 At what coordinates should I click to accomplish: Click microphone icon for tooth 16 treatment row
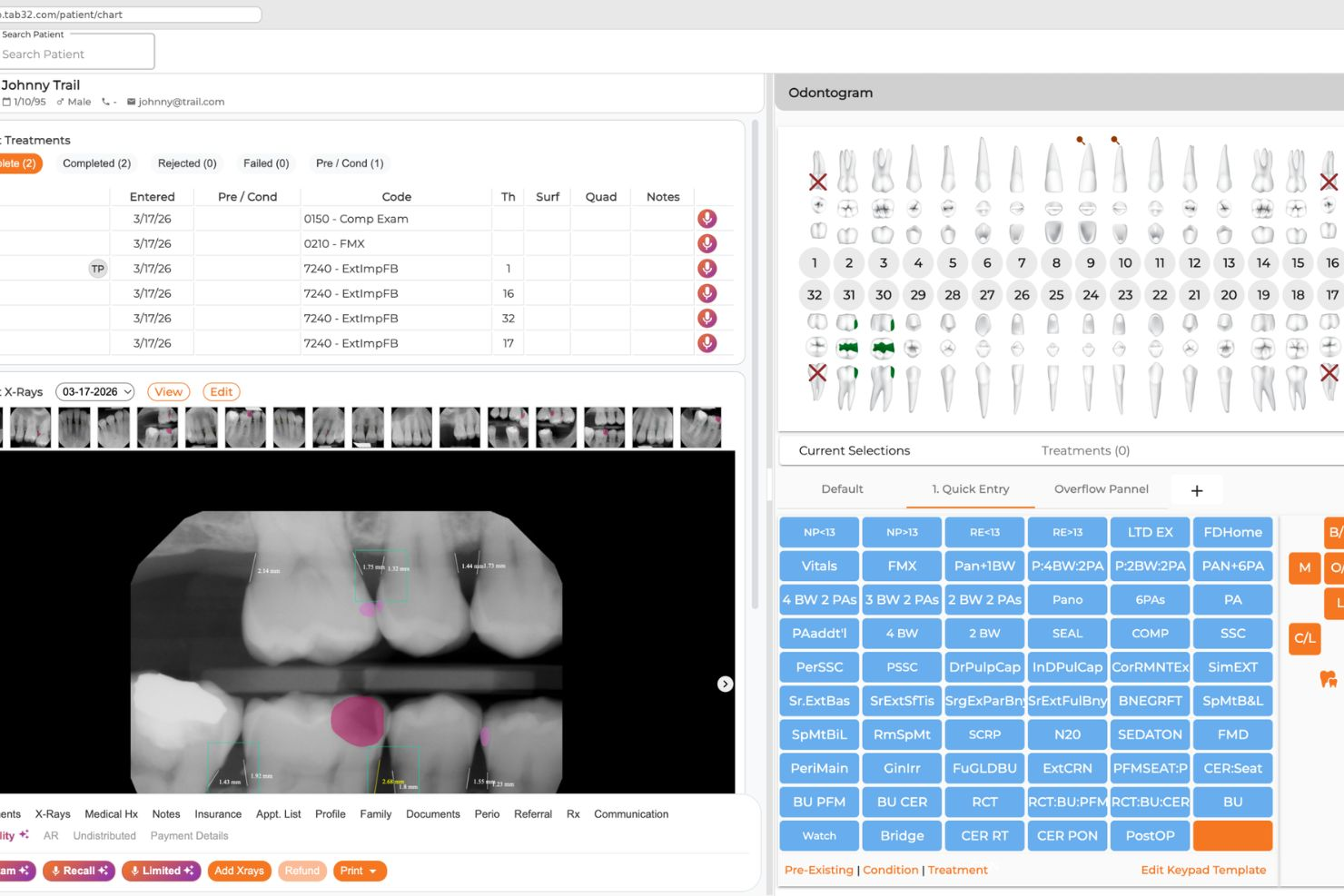tap(707, 293)
